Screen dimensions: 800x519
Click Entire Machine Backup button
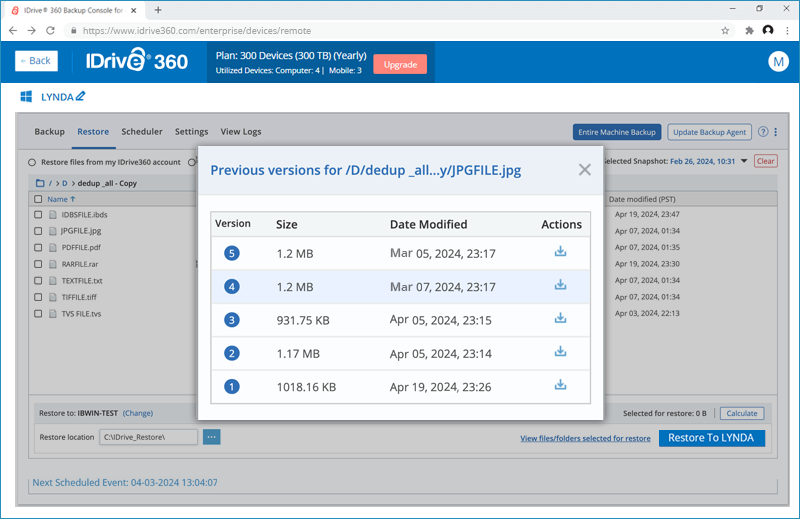[x=617, y=132]
